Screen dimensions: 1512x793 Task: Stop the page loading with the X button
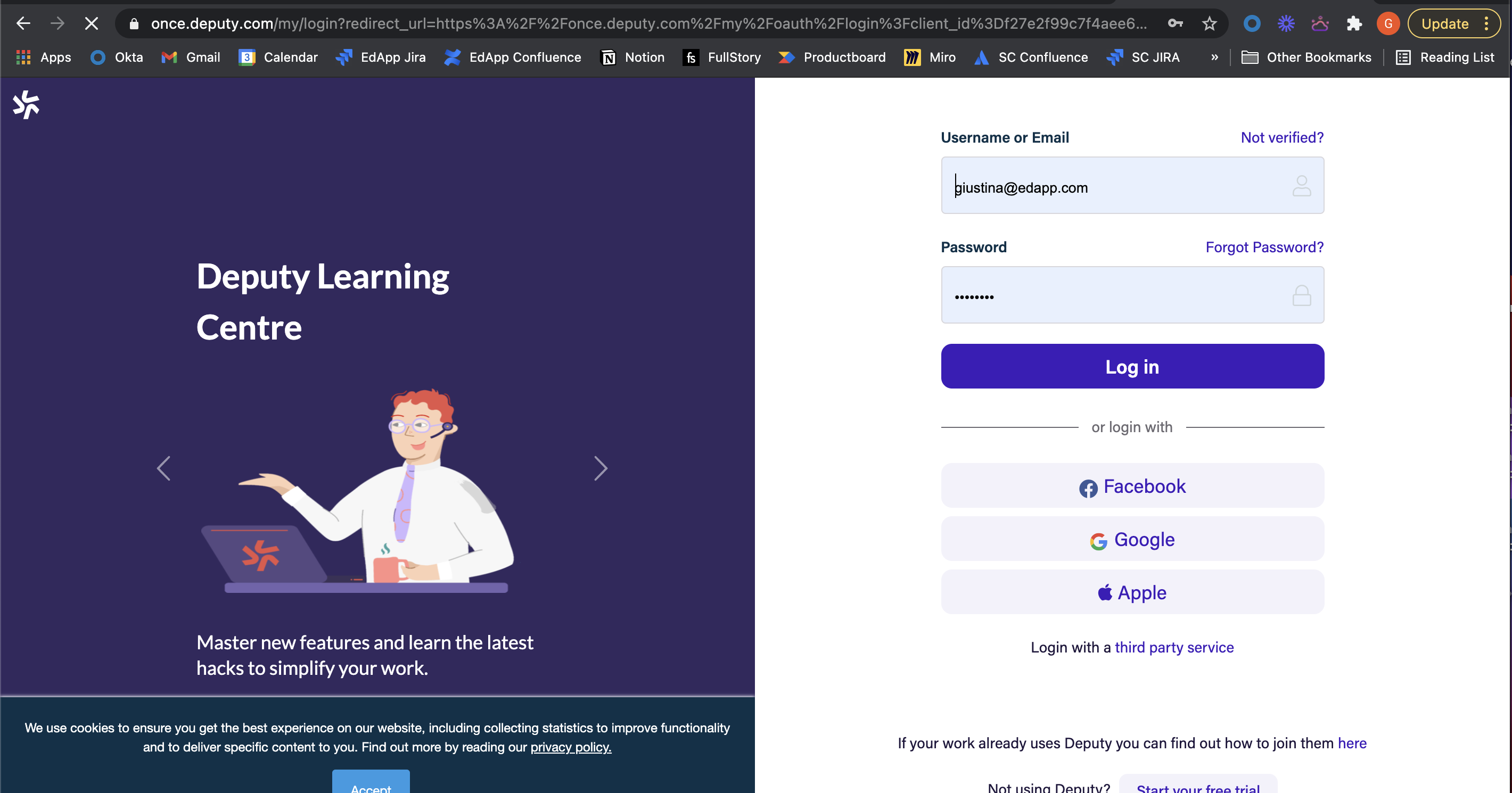pos(91,23)
